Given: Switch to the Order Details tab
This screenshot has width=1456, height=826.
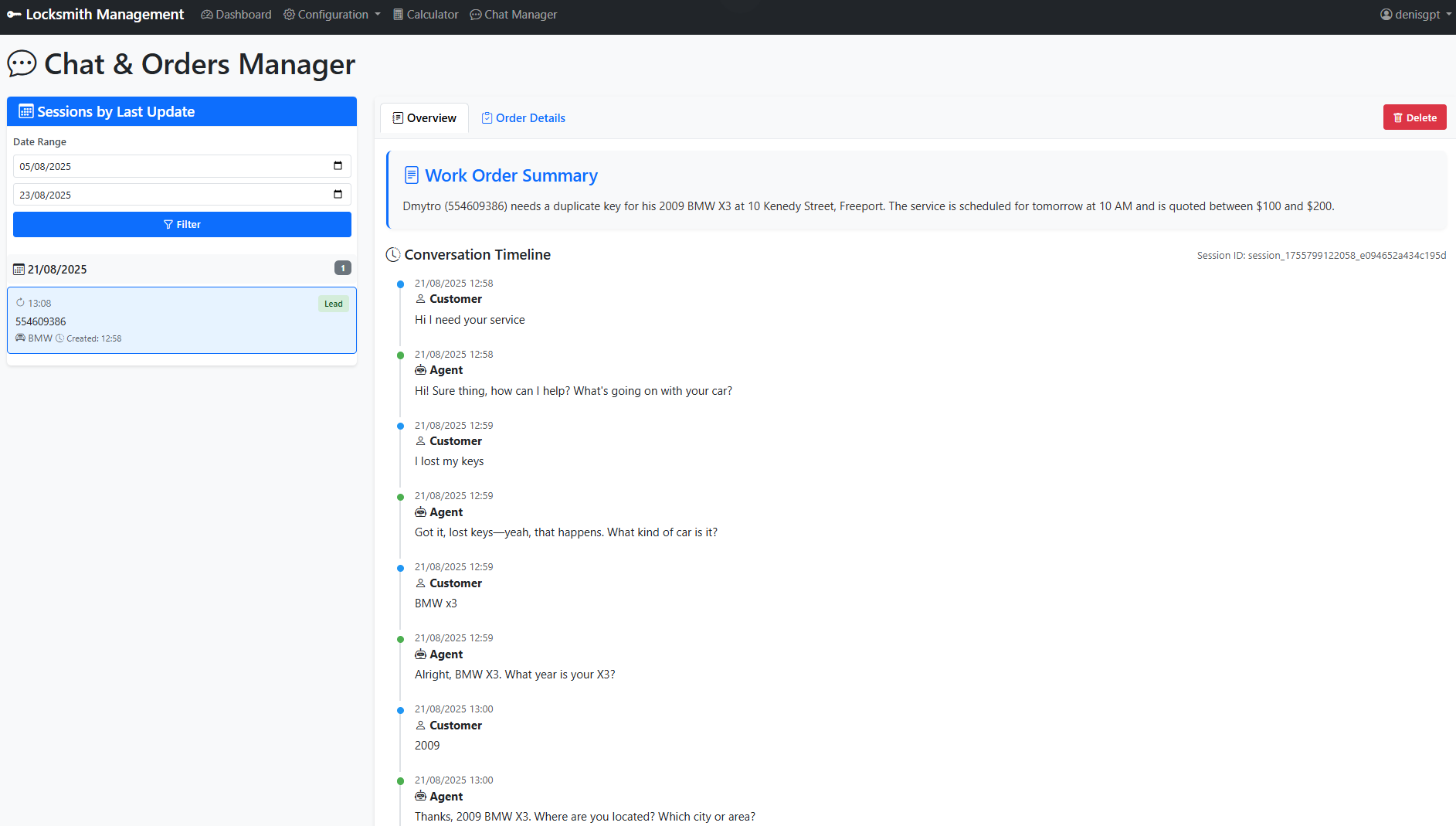Looking at the screenshot, I should click(523, 117).
